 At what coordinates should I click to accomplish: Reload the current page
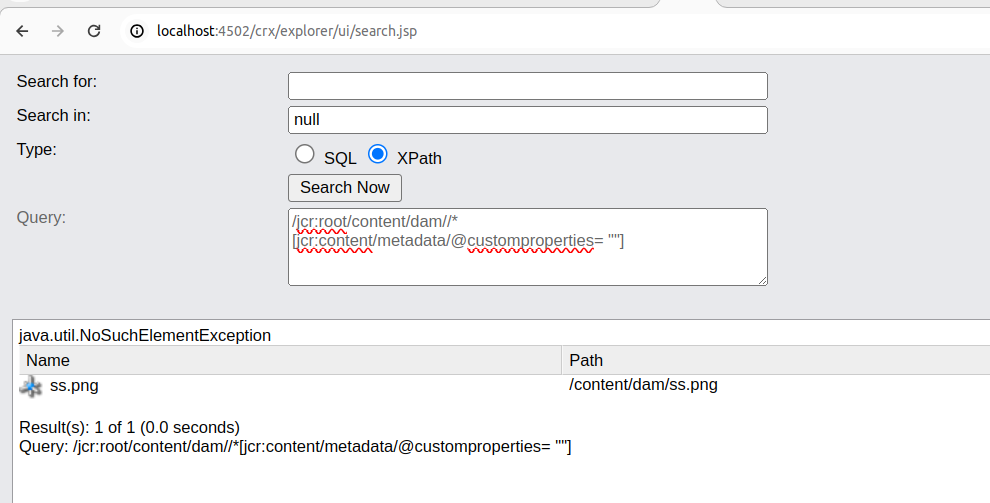click(x=94, y=31)
